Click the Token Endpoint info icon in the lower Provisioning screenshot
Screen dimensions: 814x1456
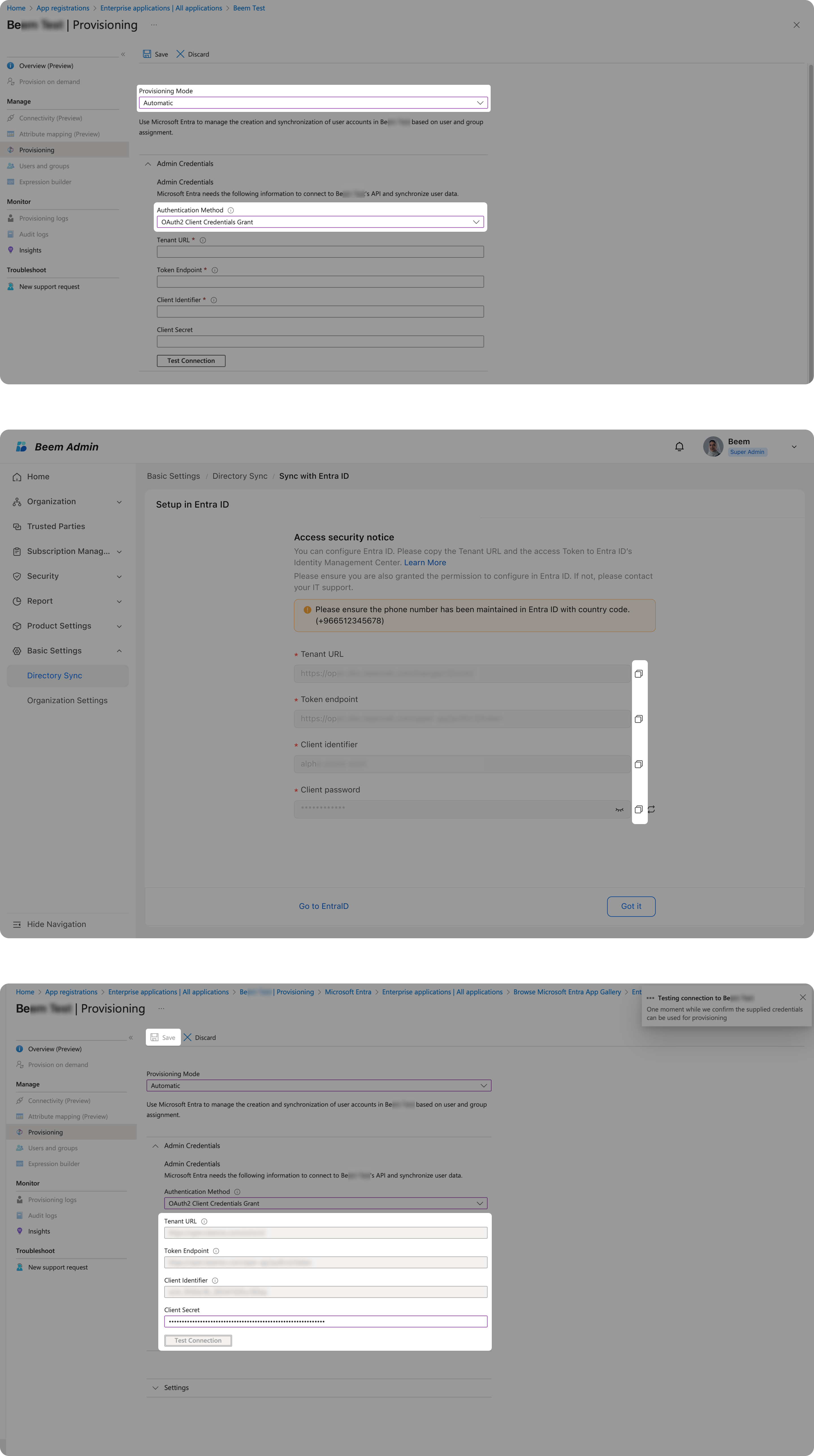[216, 1251]
